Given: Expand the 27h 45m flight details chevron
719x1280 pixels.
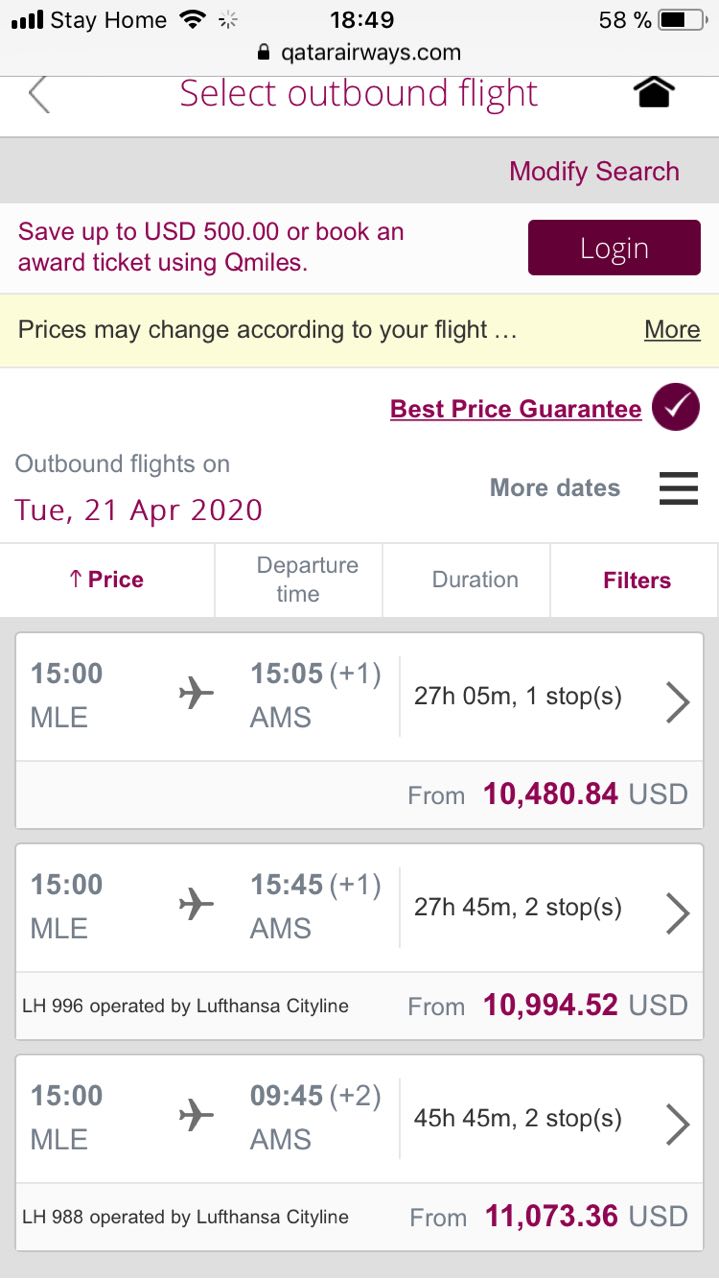Looking at the screenshot, I should click(x=677, y=913).
